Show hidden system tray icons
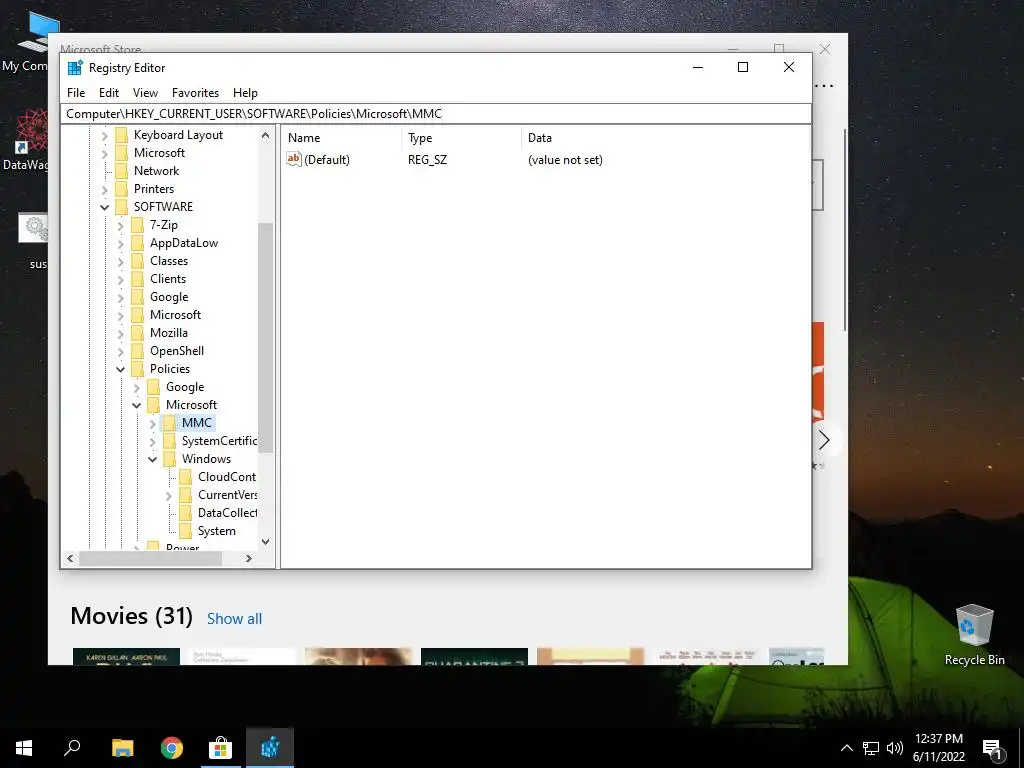Image resolution: width=1024 pixels, height=768 pixels. point(846,748)
